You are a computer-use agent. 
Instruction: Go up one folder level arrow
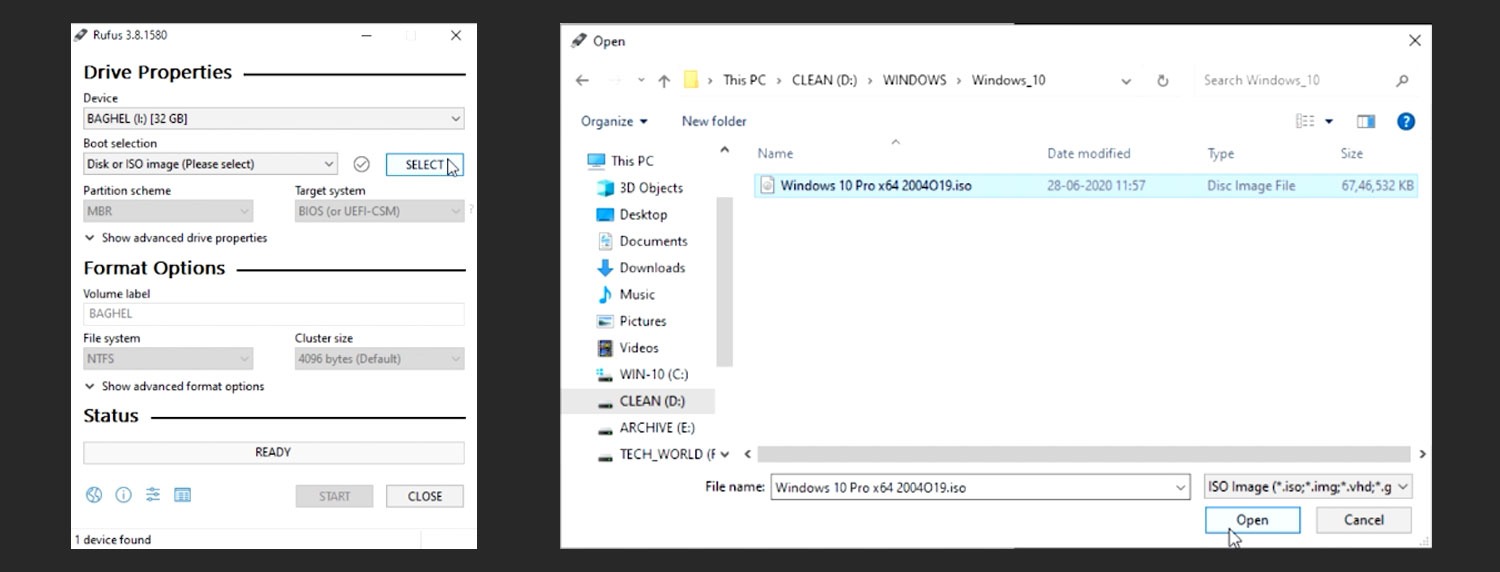(x=664, y=80)
